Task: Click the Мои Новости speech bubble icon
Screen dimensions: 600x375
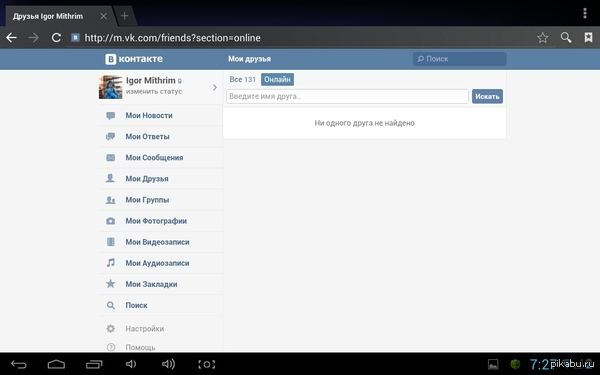Action: point(111,116)
